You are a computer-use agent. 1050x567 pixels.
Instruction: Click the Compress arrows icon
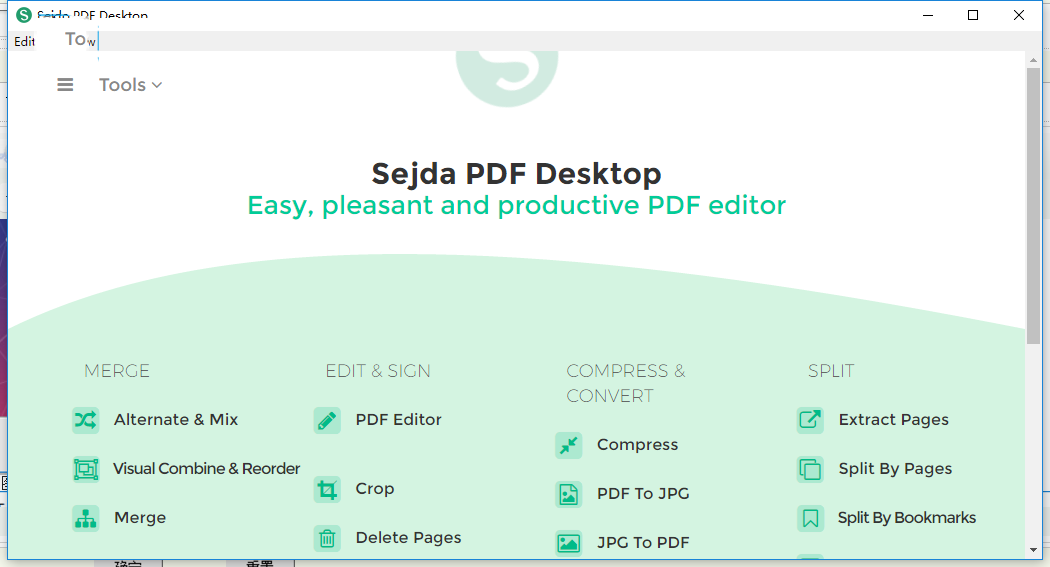coord(569,445)
